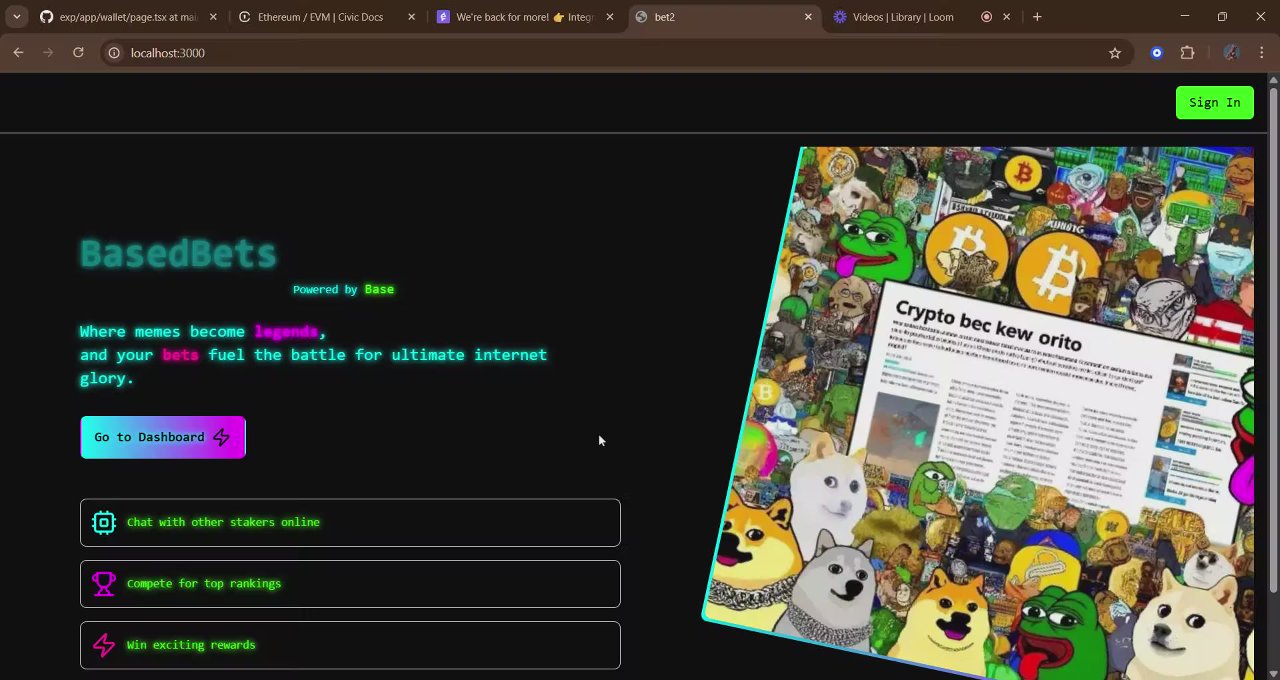Open the Chrome three-dot menu
The image size is (1280, 680).
[x=1261, y=53]
